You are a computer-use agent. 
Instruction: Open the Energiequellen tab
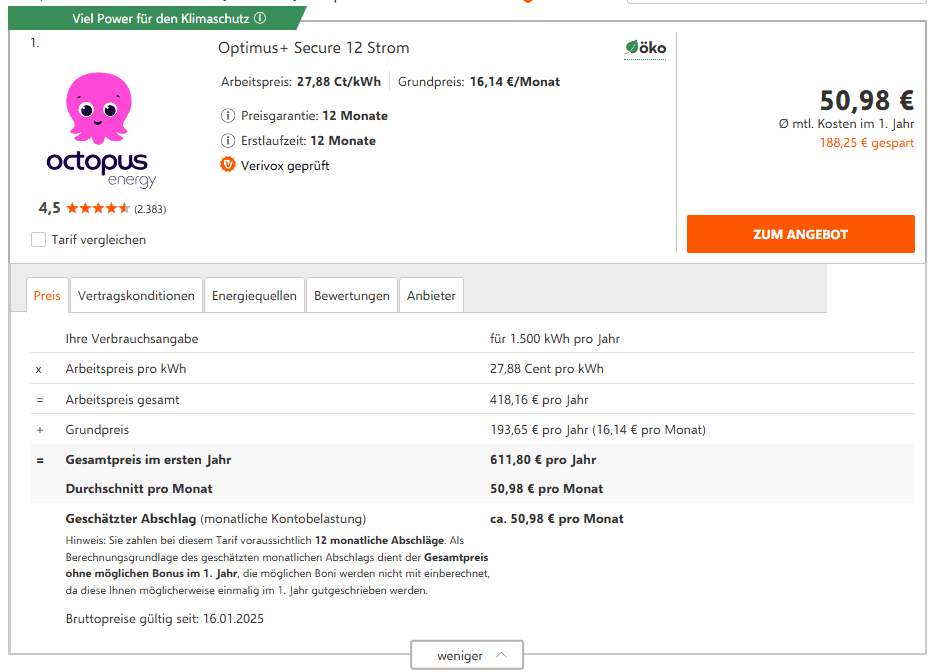click(x=254, y=296)
